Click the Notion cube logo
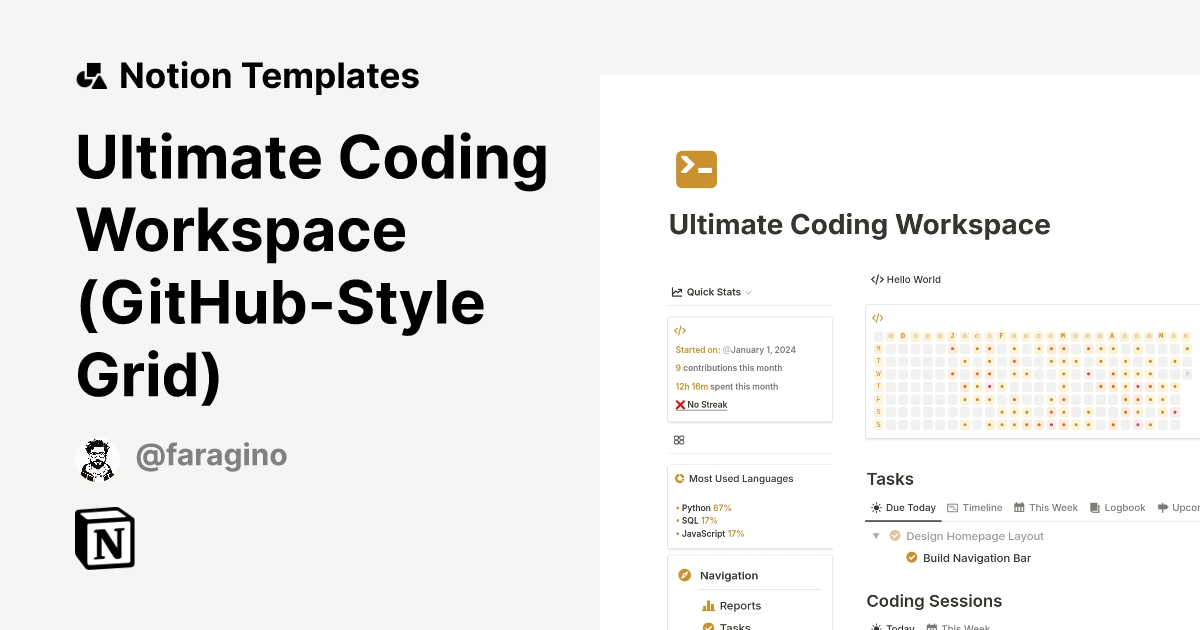 [105, 539]
